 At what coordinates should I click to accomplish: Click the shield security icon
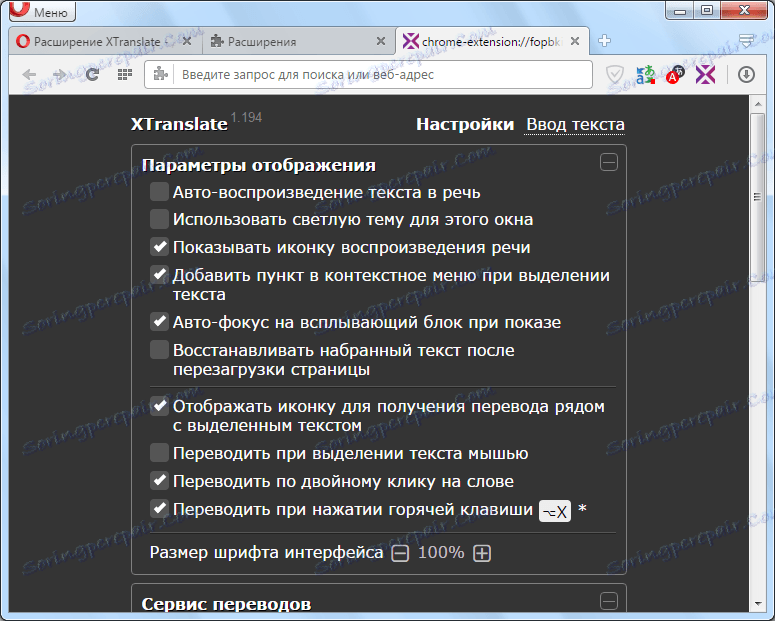[x=614, y=75]
